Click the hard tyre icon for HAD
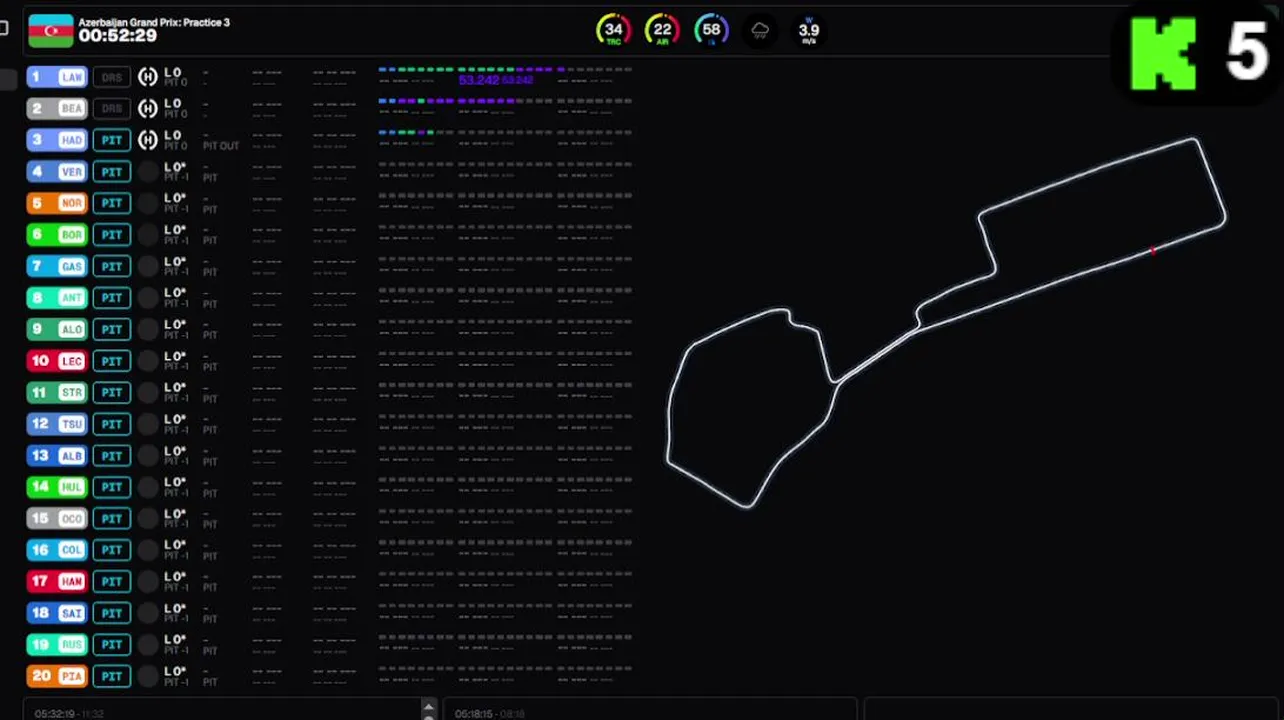This screenshot has width=1284, height=720. pos(148,140)
